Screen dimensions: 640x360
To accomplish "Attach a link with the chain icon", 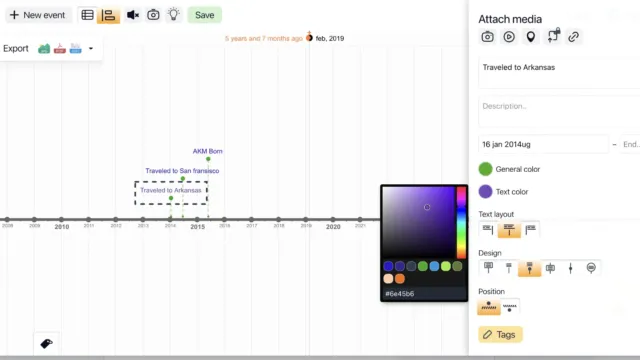I will pos(573,37).
